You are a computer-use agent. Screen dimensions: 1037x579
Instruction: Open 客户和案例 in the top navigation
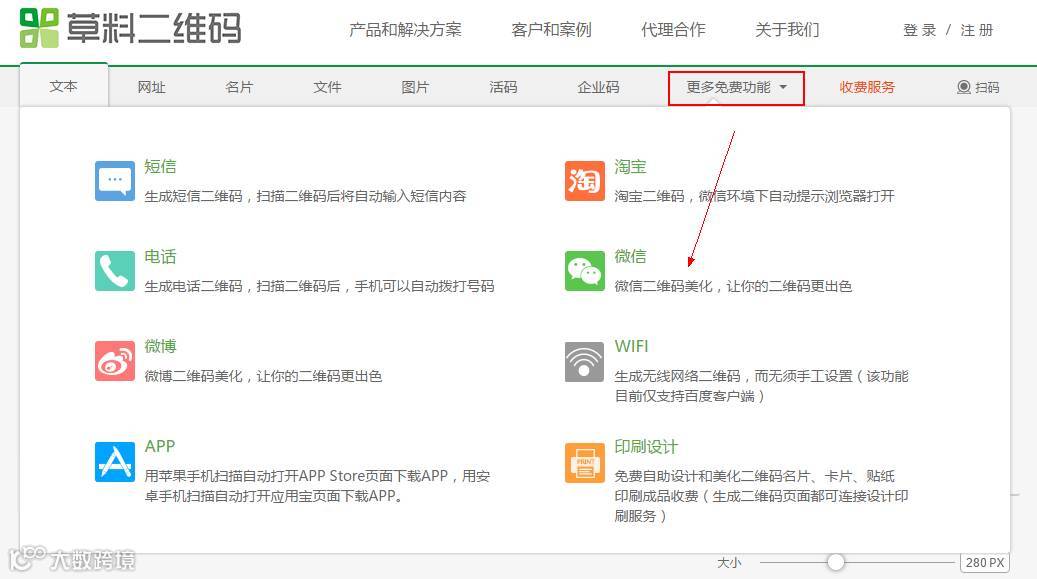tap(552, 30)
